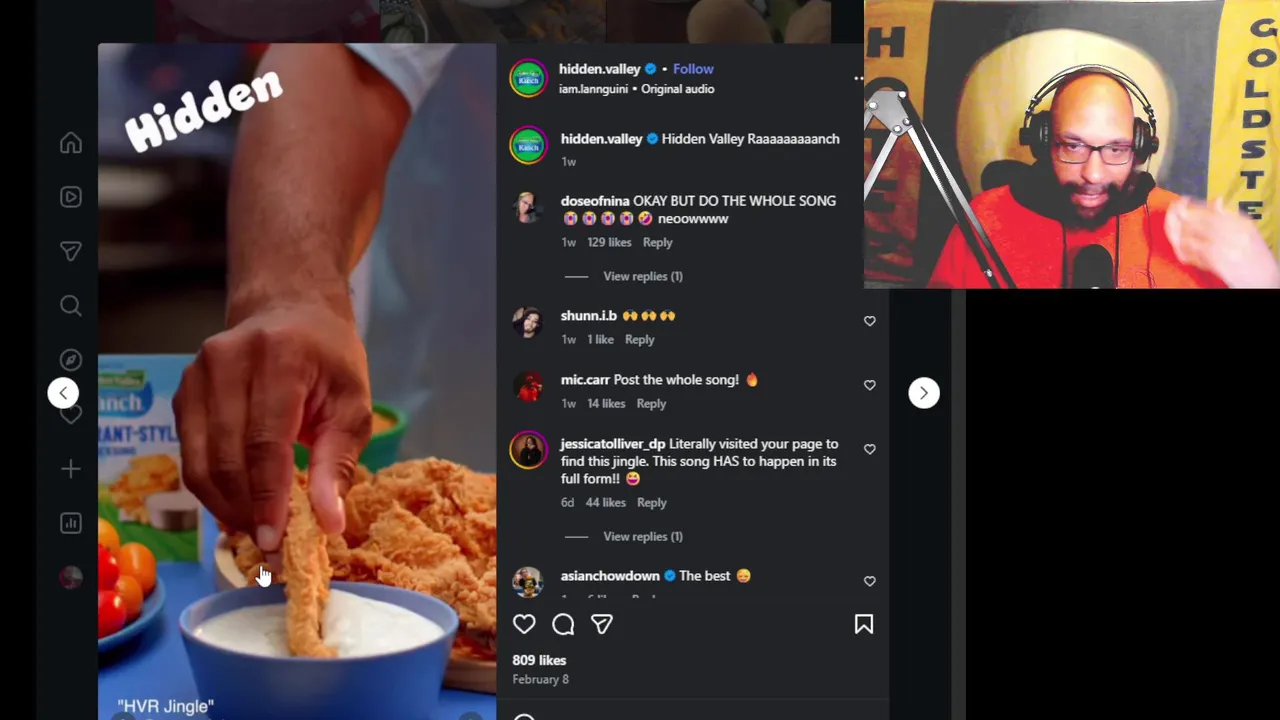Share the post with the paper plane icon
1280x720 pixels.
[x=602, y=624]
